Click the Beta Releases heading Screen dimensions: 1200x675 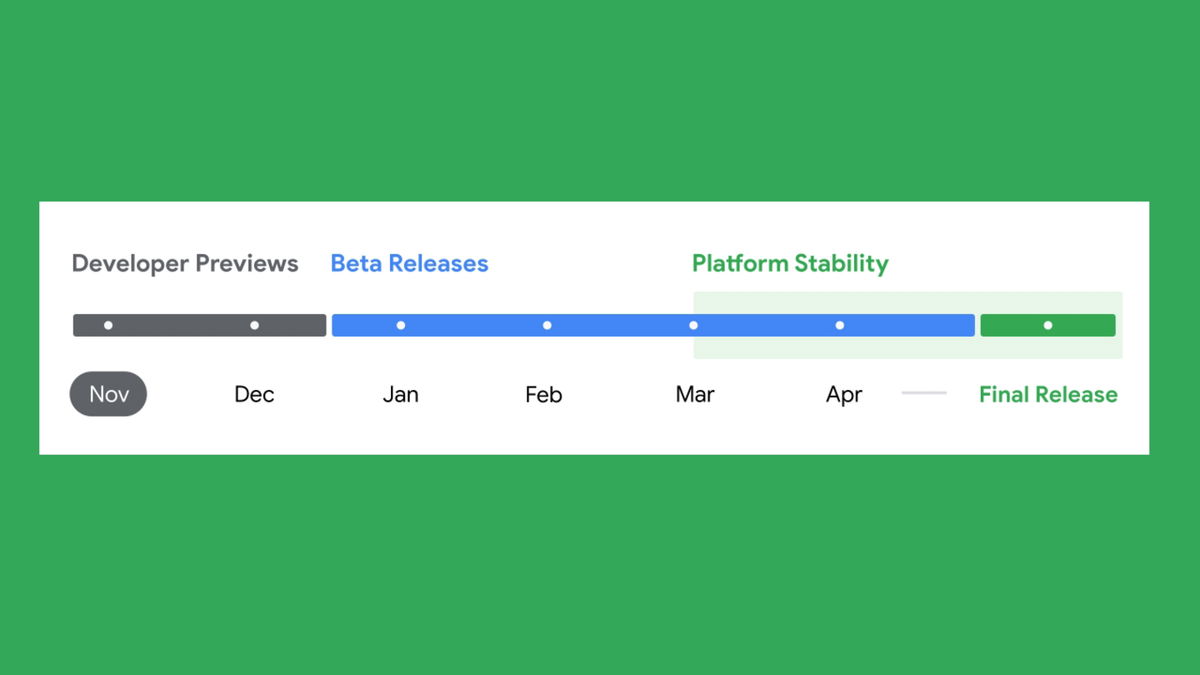[409, 264]
